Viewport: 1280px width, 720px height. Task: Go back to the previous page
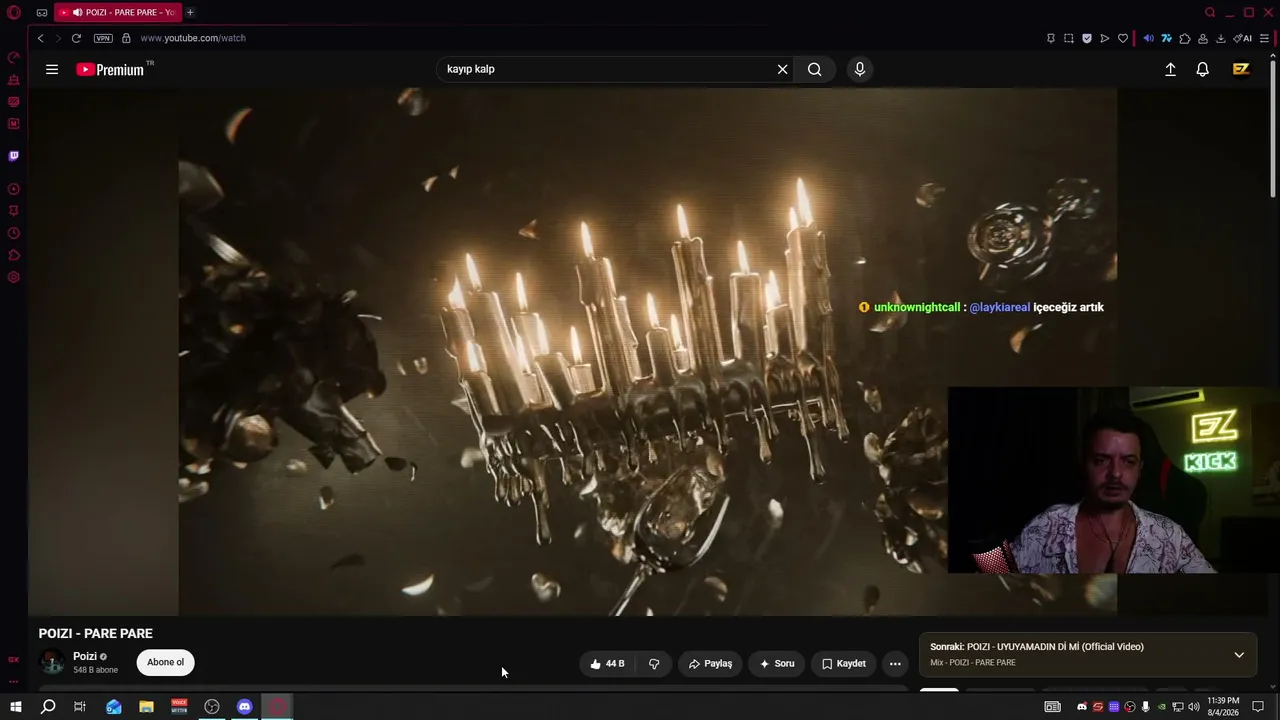(40, 38)
